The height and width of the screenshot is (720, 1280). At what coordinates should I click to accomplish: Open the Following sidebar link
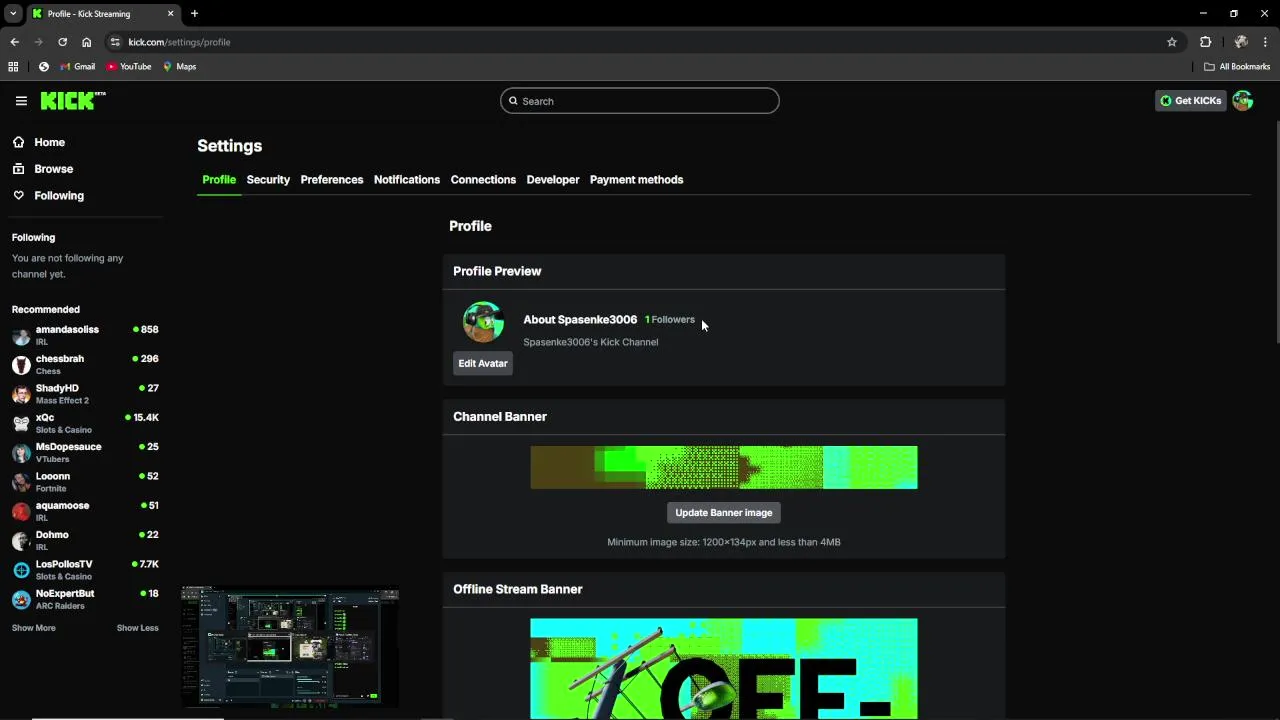coord(59,196)
